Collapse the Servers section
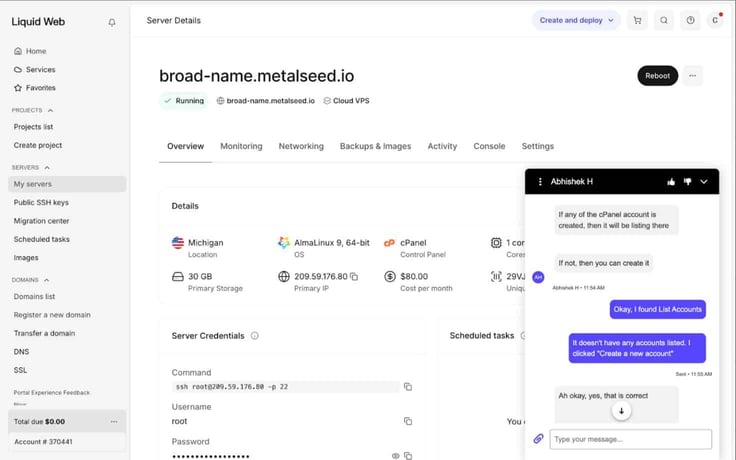The image size is (736, 460). (x=47, y=168)
